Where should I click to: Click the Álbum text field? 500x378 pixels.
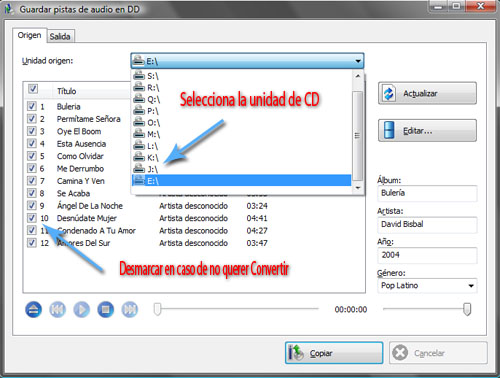point(427,193)
